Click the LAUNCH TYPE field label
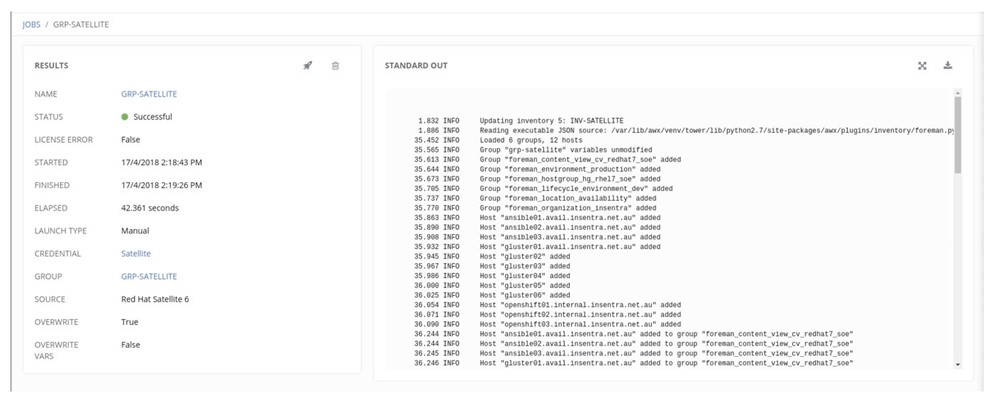Viewport: 998px width, 410px height. (x=60, y=231)
